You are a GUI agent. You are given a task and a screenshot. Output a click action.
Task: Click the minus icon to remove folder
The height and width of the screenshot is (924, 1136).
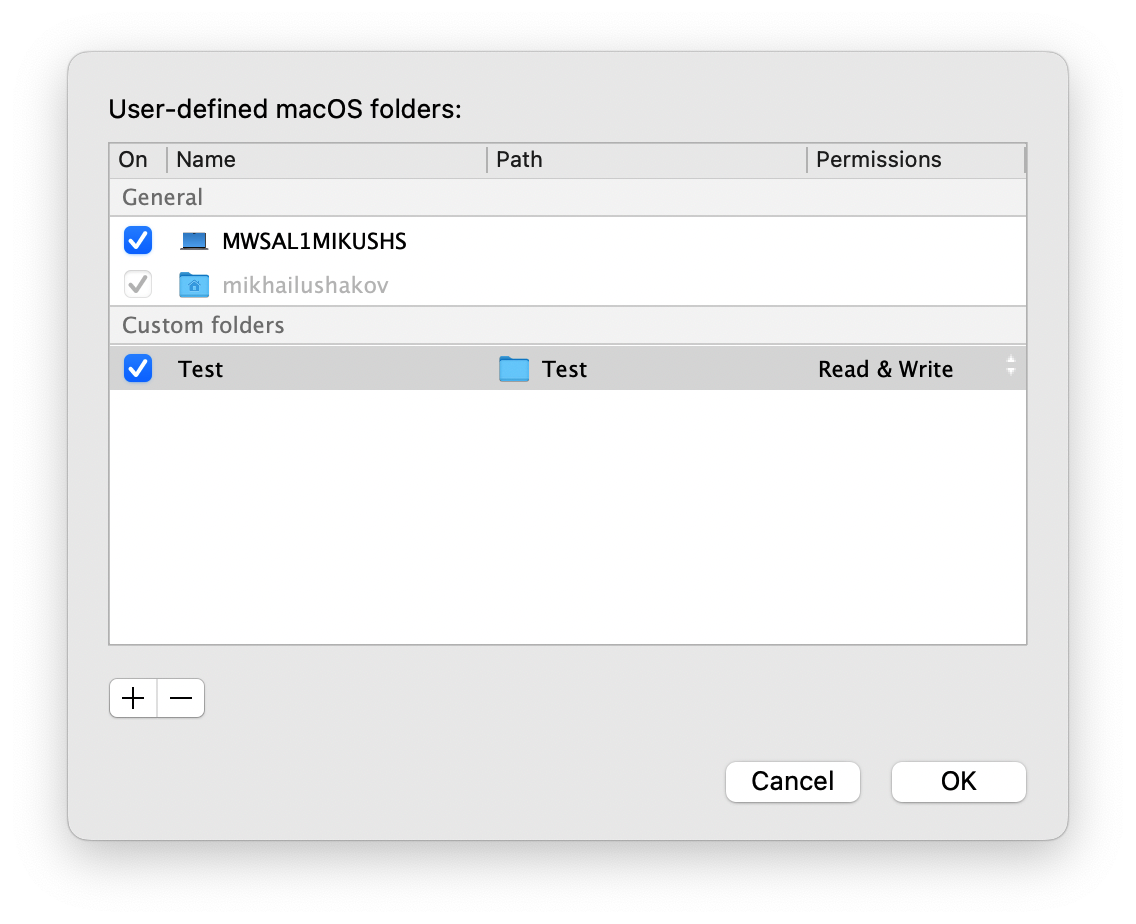[181, 699]
